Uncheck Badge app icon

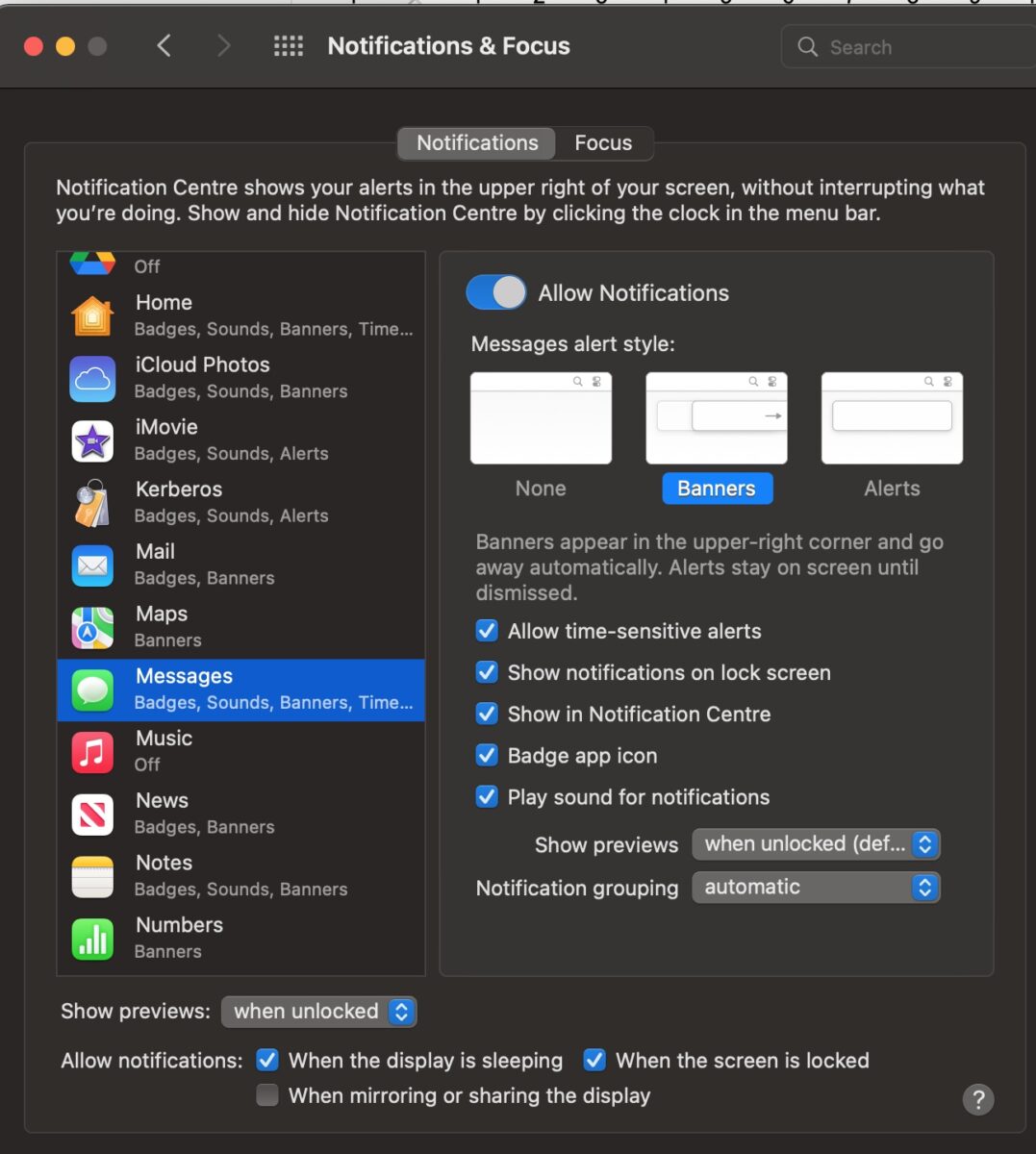(x=488, y=755)
